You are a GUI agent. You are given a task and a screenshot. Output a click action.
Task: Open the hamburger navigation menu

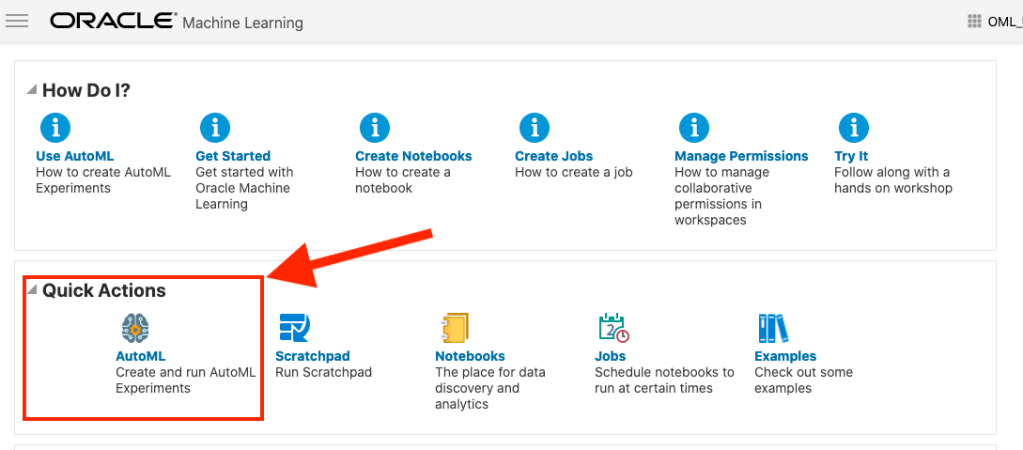[17, 21]
